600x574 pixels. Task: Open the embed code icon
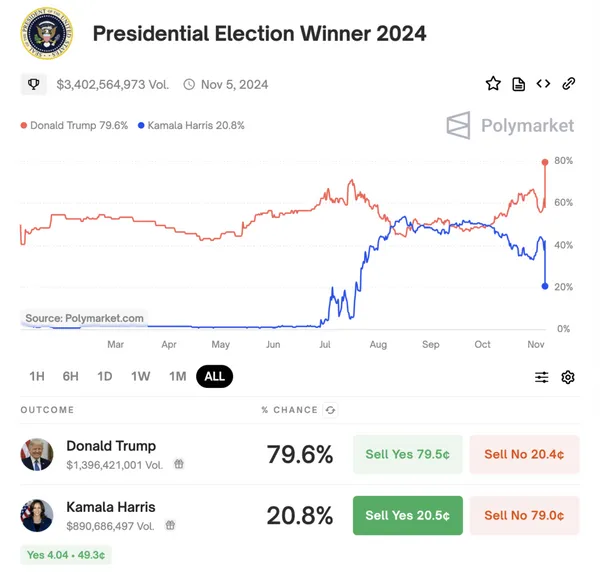point(543,84)
